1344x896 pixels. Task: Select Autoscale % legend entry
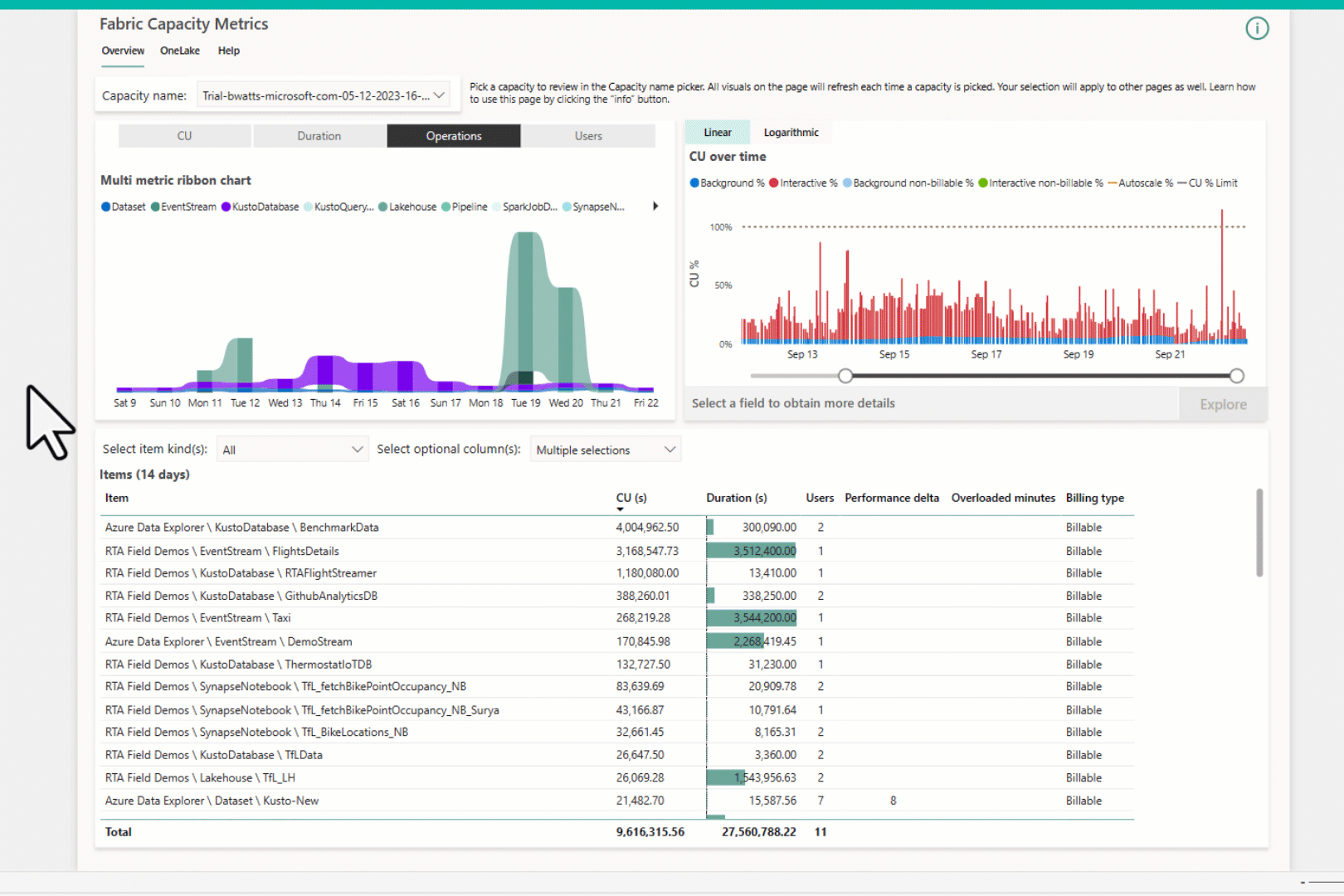[1141, 183]
